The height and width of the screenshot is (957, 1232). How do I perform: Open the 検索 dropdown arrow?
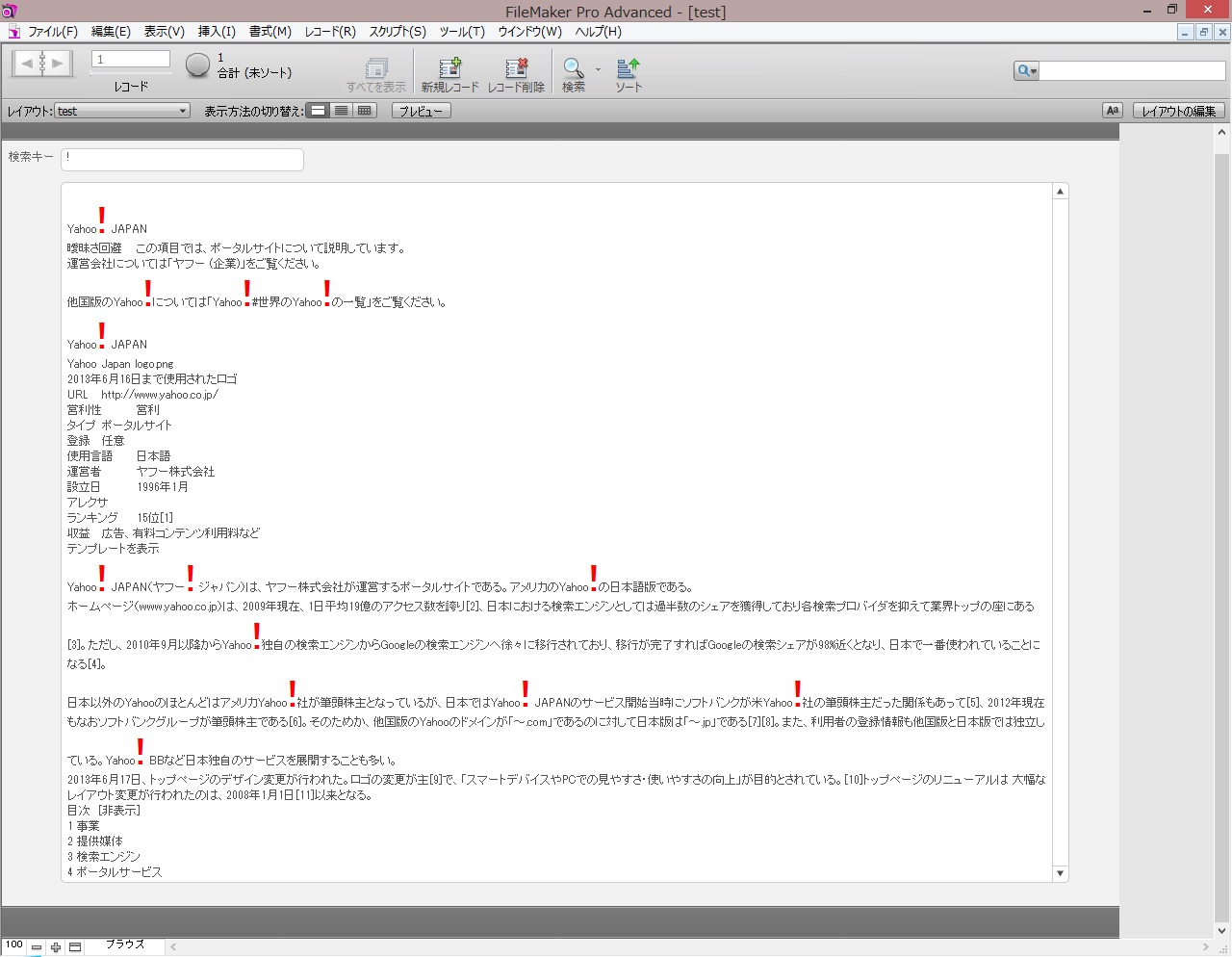click(598, 69)
